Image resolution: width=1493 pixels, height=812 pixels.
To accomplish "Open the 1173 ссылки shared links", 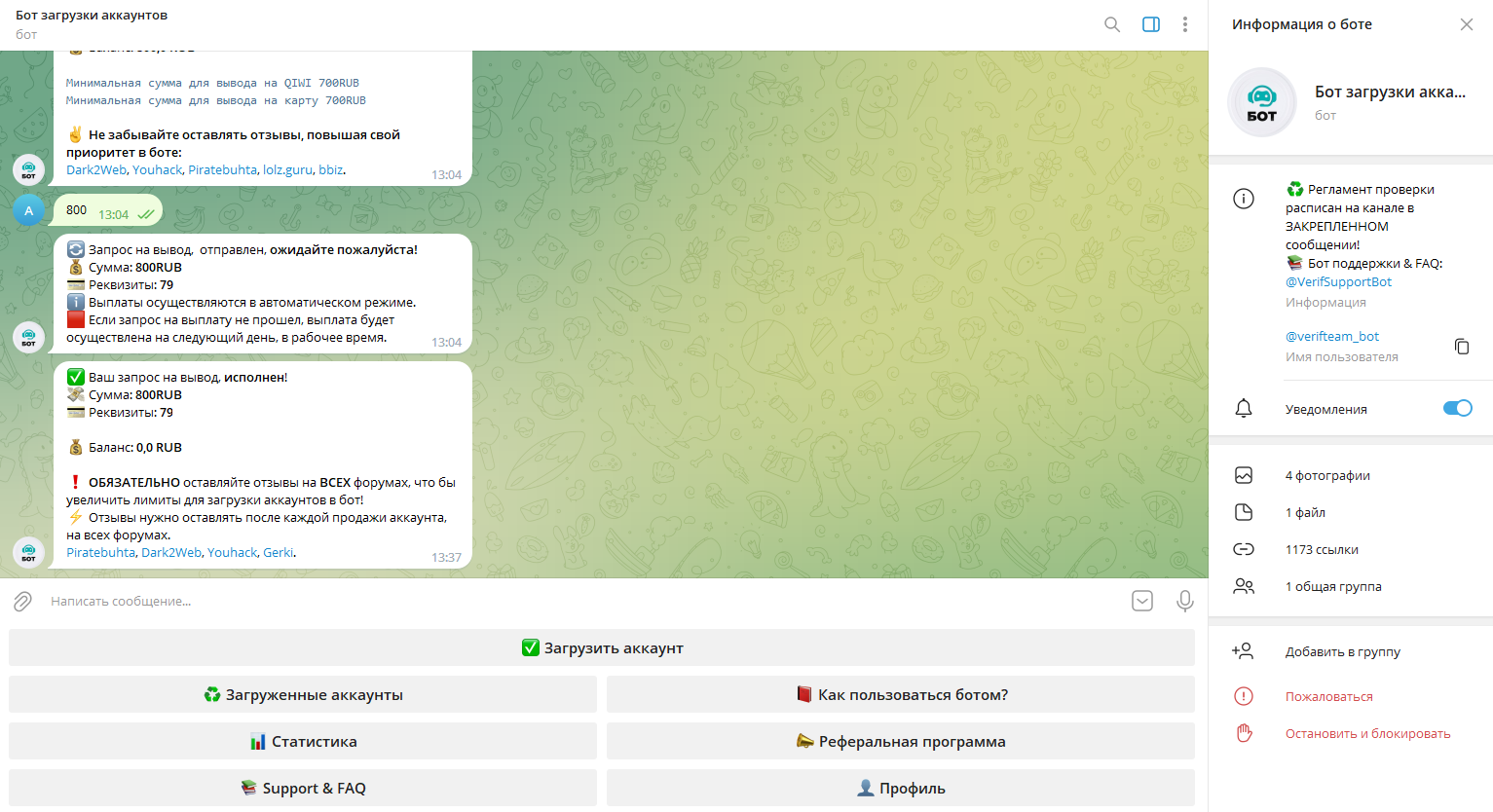I will [x=1322, y=550].
